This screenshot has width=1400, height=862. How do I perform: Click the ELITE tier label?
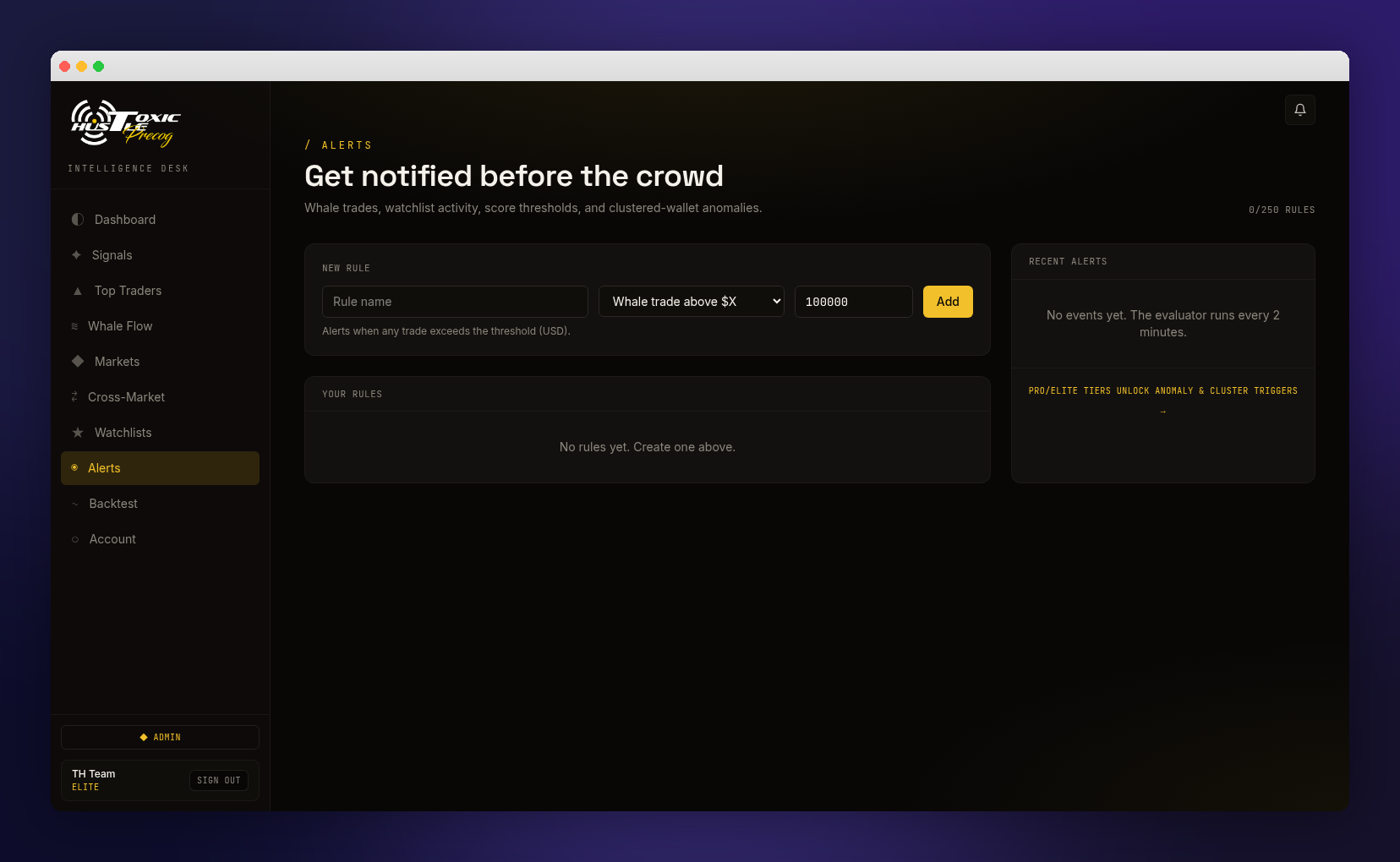coord(85,788)
